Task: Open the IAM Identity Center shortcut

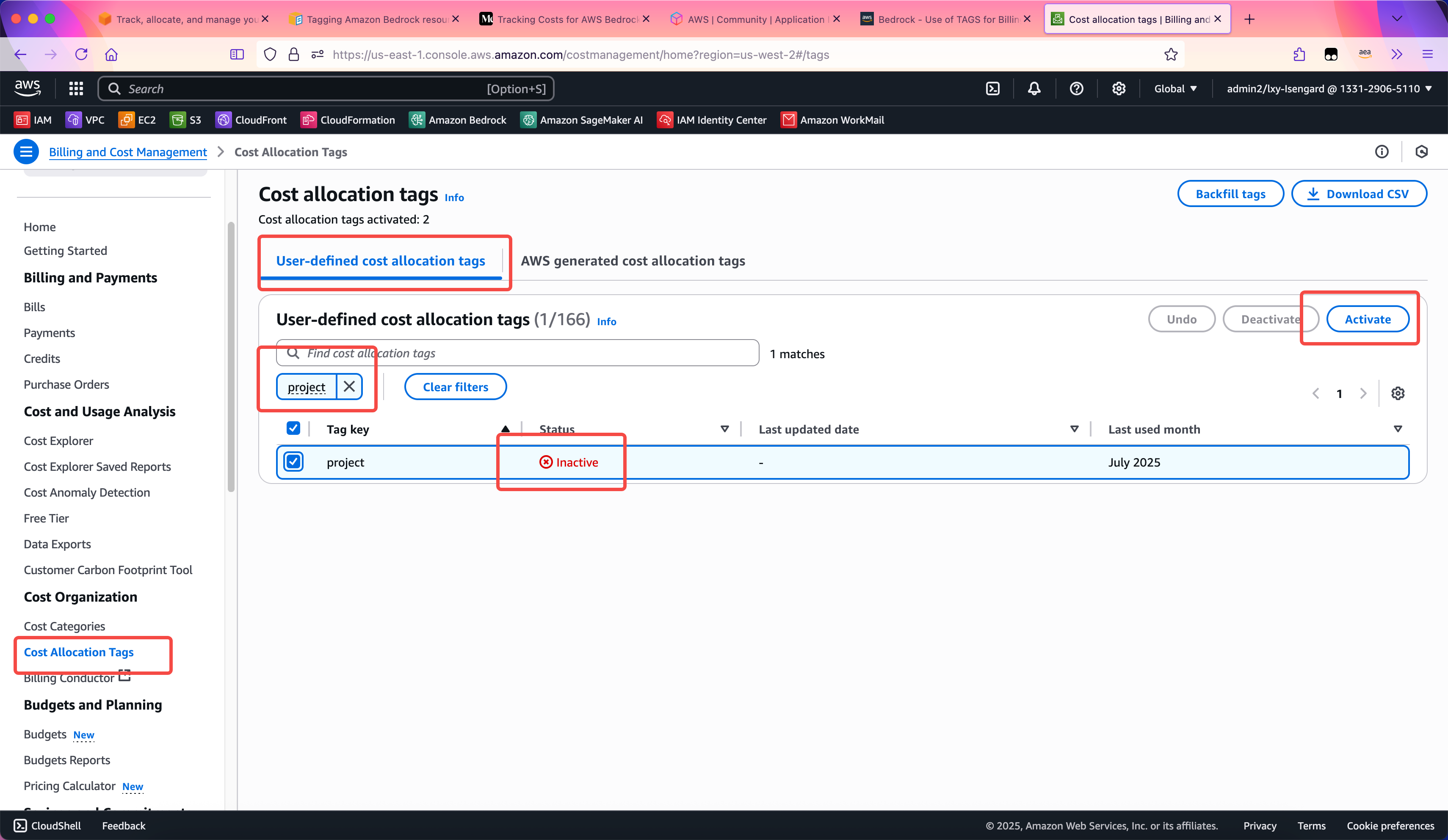Action: (x=711, y=119)
